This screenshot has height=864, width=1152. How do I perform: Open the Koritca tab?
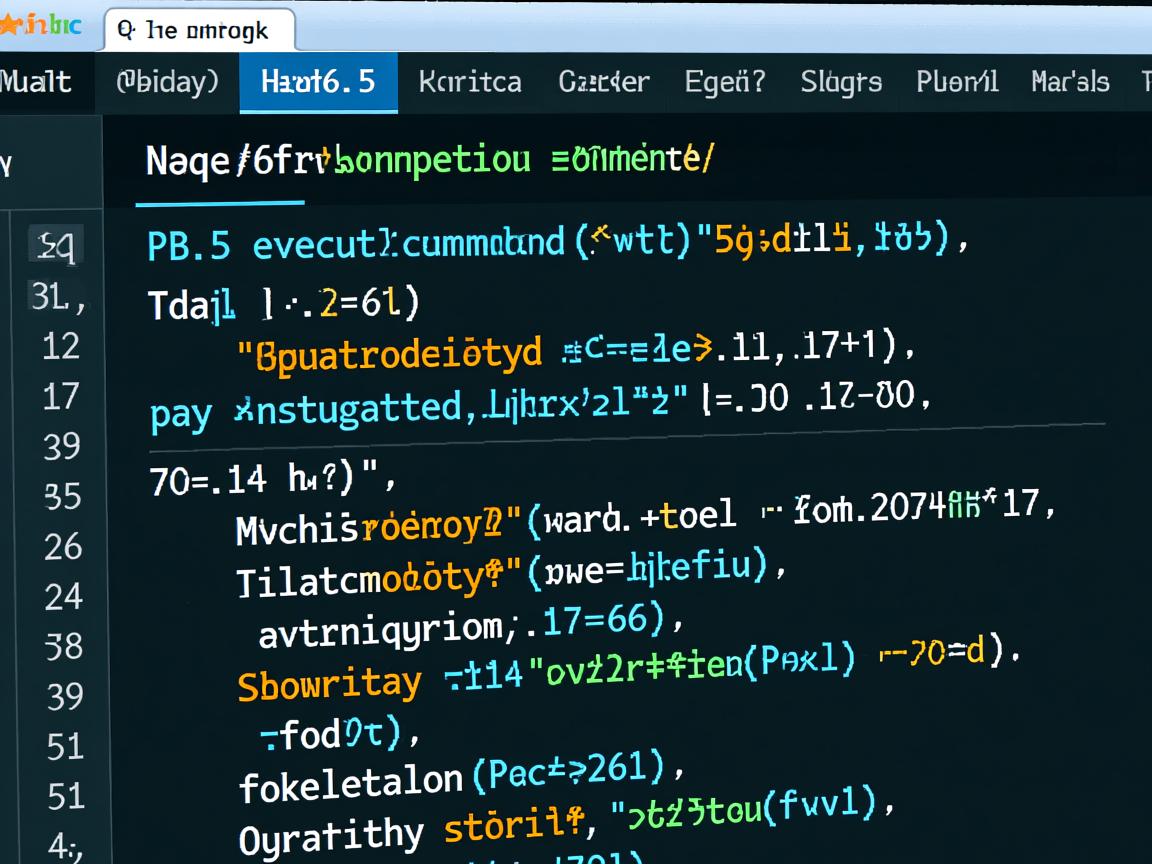pos(470,82)
